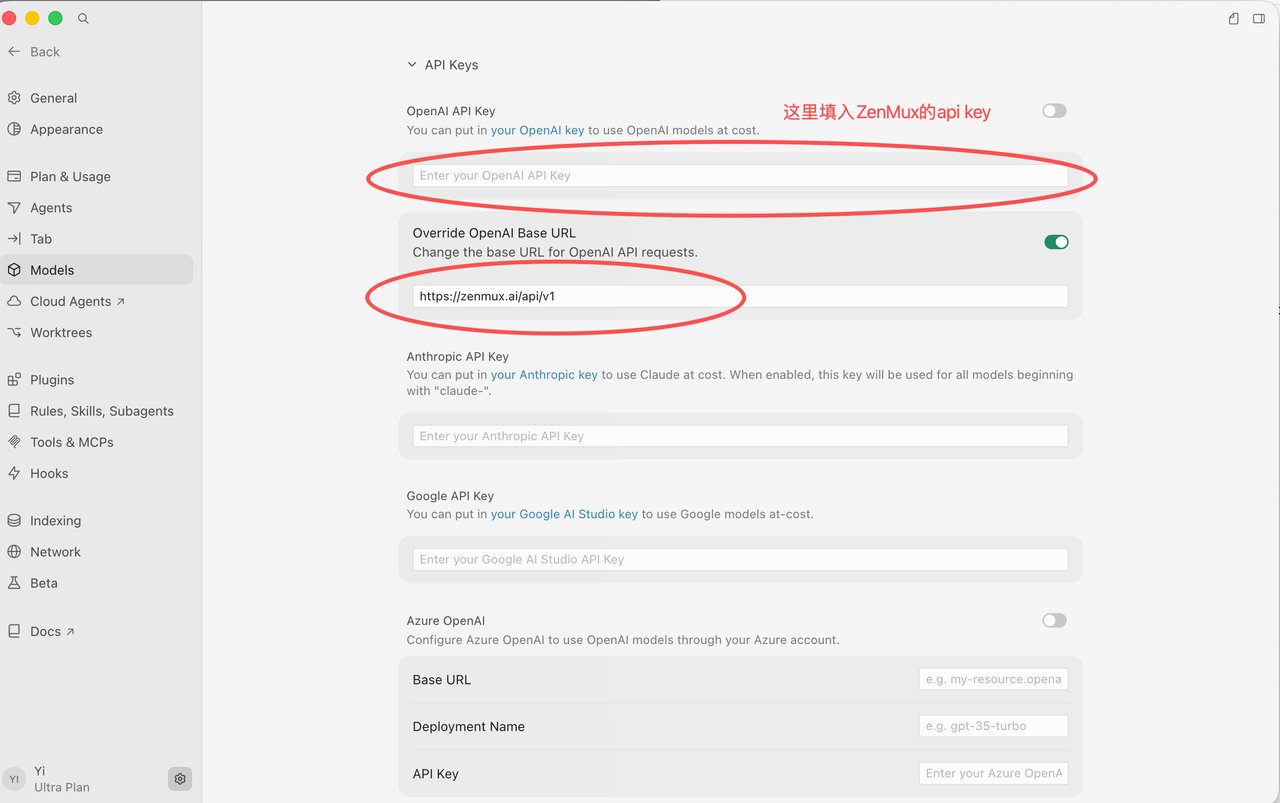Click the document icon at top right
Image resolution: width=1280 pixels, height=803 pixels.
point(1234,18)
